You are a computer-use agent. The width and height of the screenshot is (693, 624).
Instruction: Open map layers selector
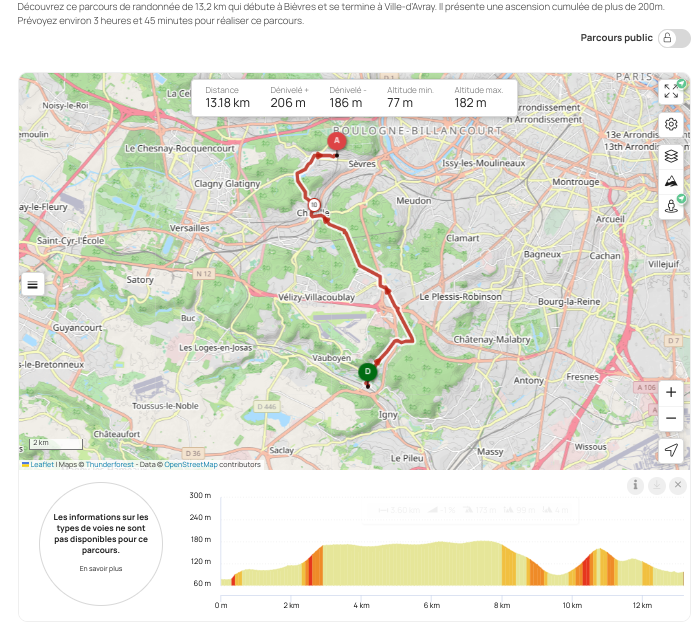(671, 156)
